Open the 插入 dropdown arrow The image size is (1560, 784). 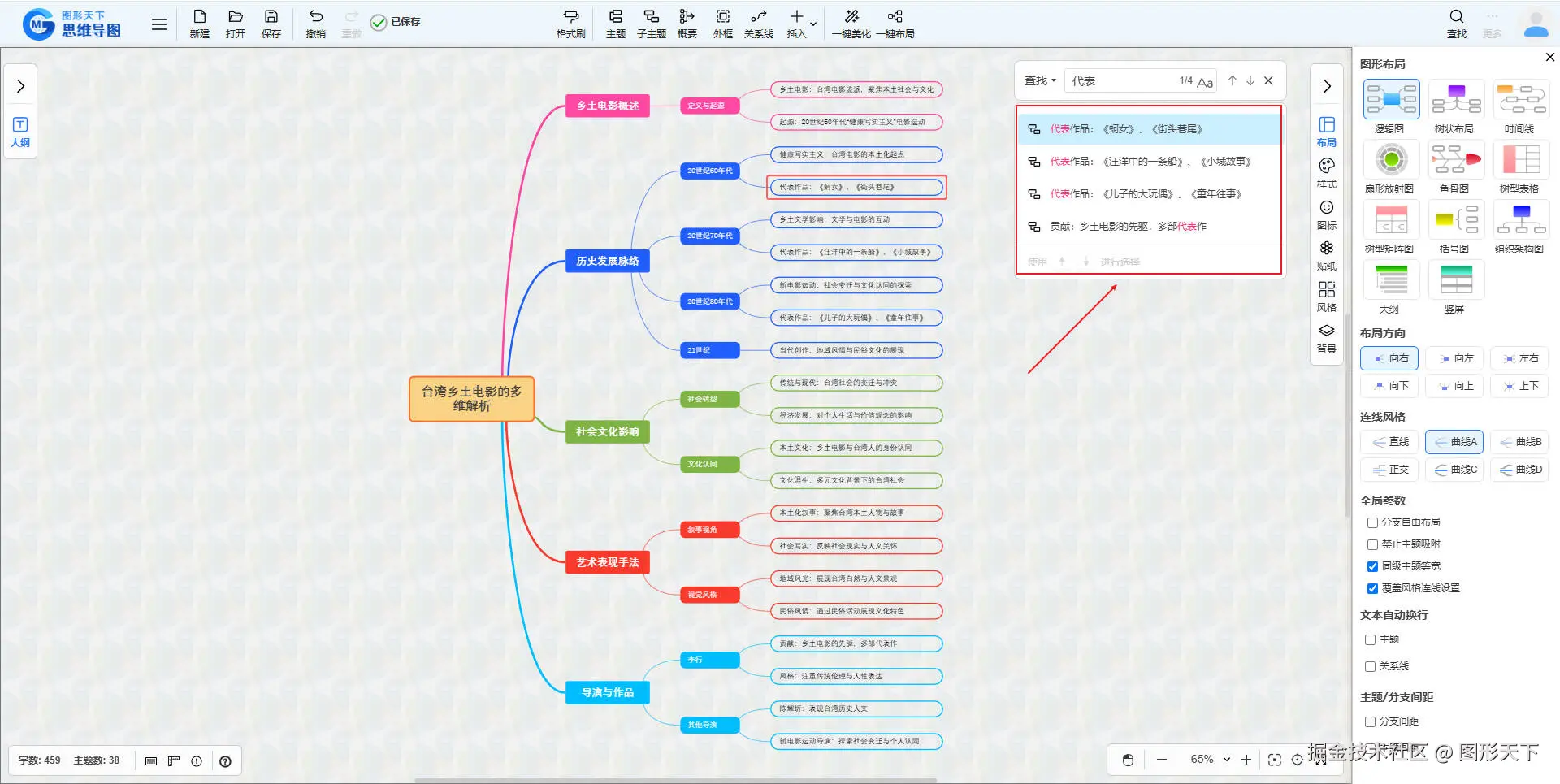[813, 24]
